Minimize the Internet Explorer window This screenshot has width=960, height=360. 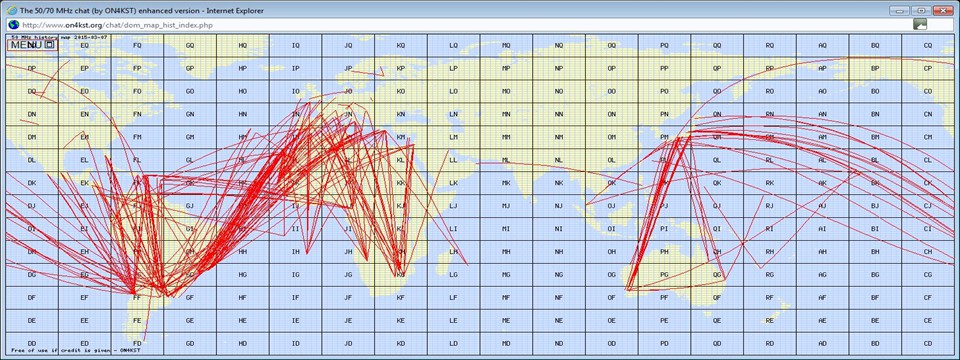(x=899, y=10)
